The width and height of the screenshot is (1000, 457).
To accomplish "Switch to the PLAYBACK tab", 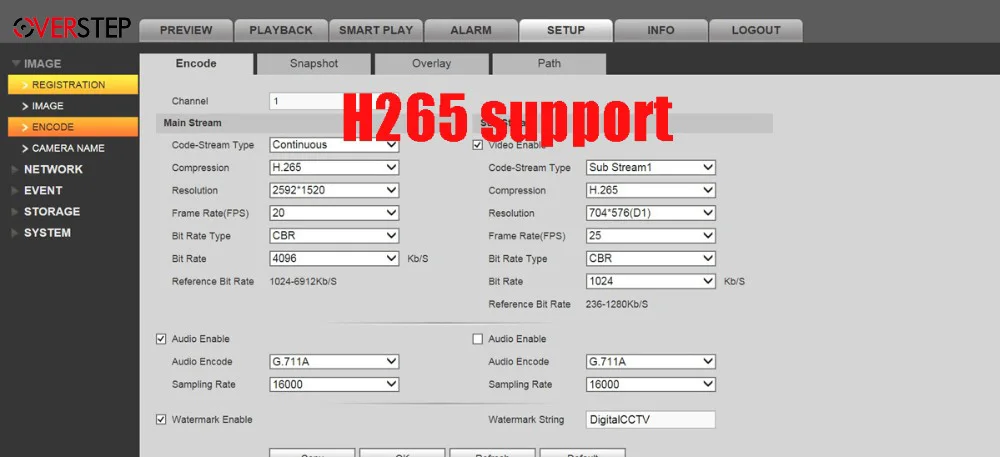I will (281, 30).
